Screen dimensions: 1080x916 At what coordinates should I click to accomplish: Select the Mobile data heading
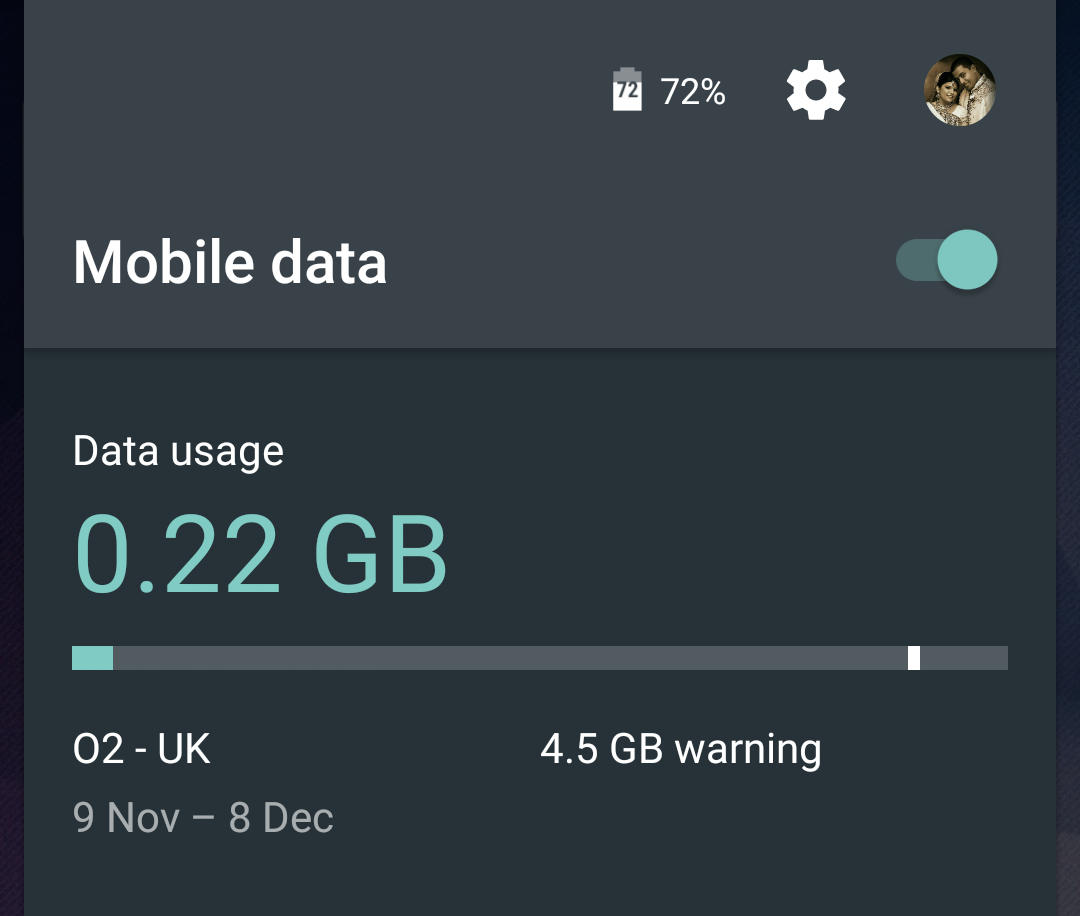[230, 262]
